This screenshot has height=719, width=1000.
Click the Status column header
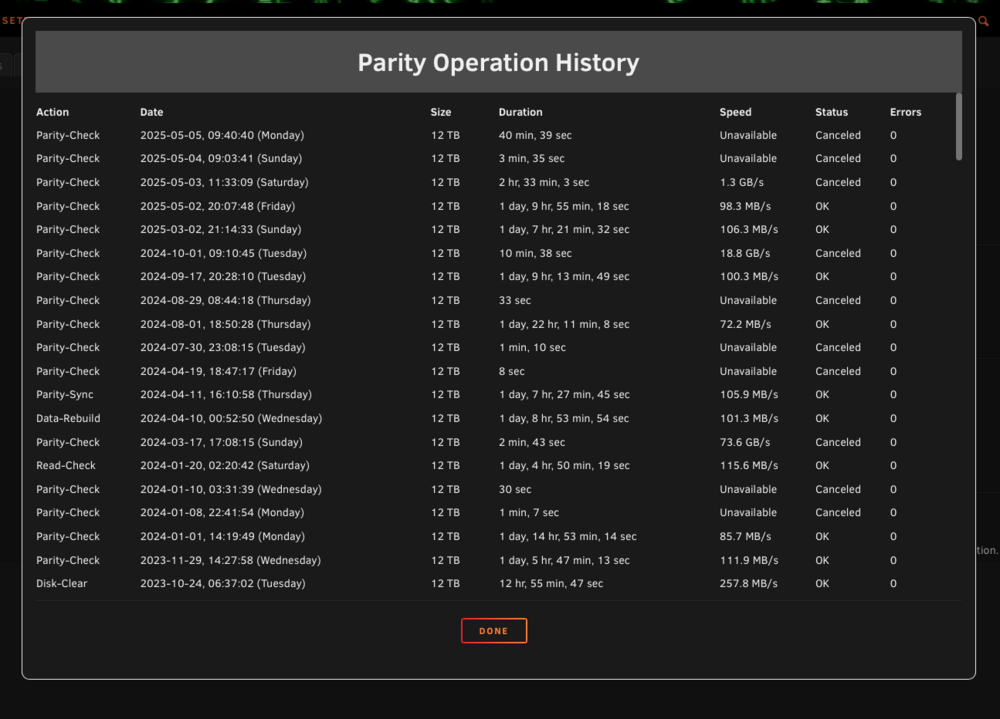point(832,112)
